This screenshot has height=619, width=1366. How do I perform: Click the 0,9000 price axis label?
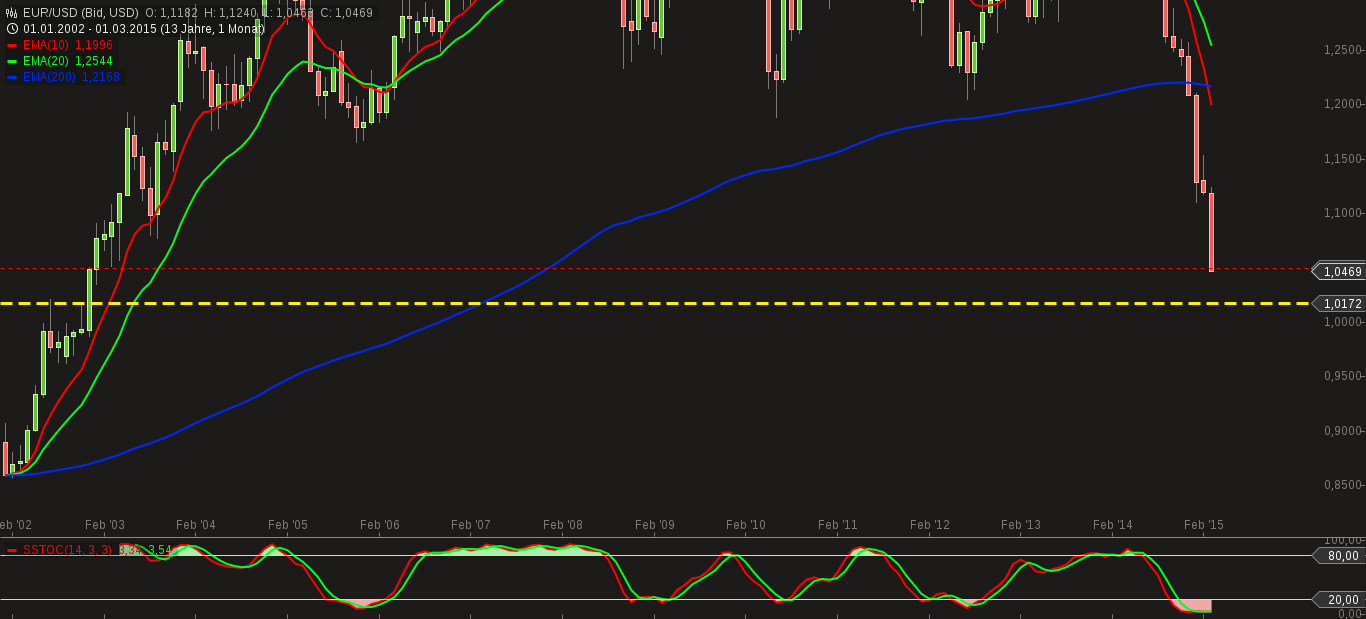point(1343,431)
